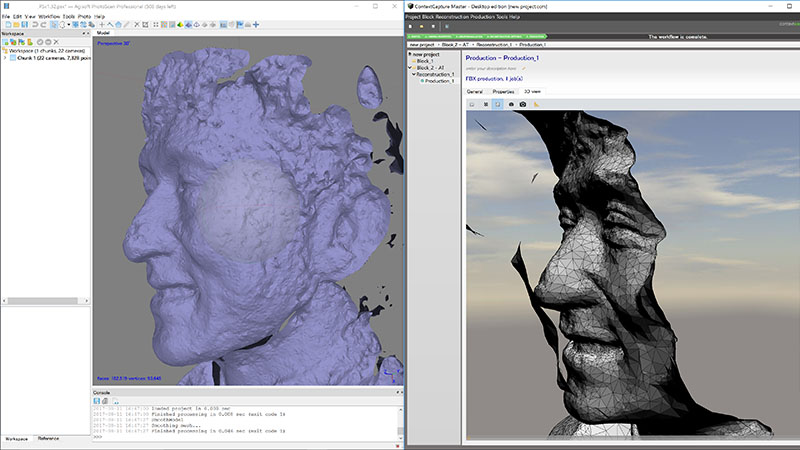Switch to the Workspace tab at bottom

(x=16, y=438)
